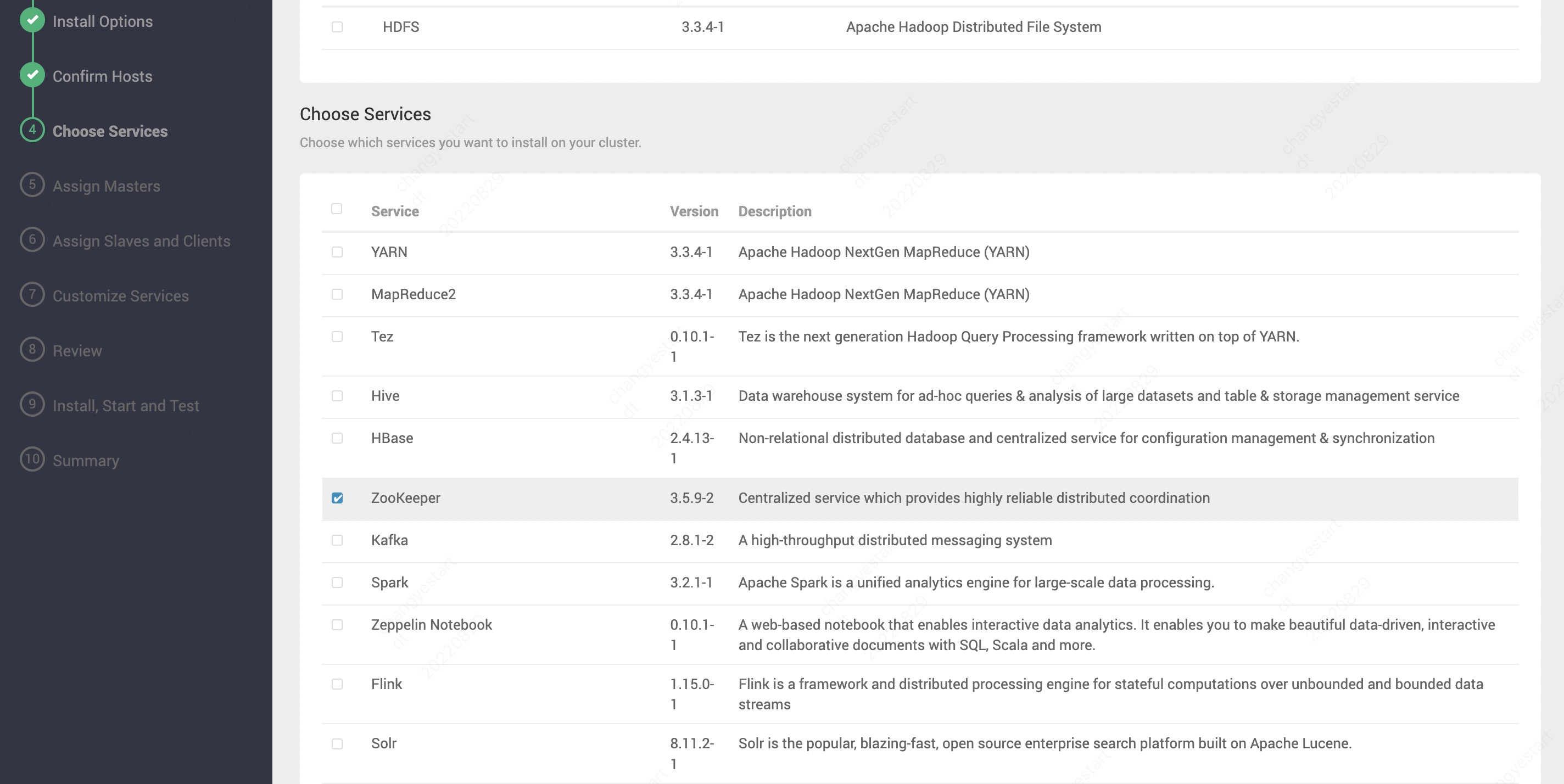This screenshot has width=1564, height=784.
Task: Select the YARN service checkbox
Action: coord(338,252)
